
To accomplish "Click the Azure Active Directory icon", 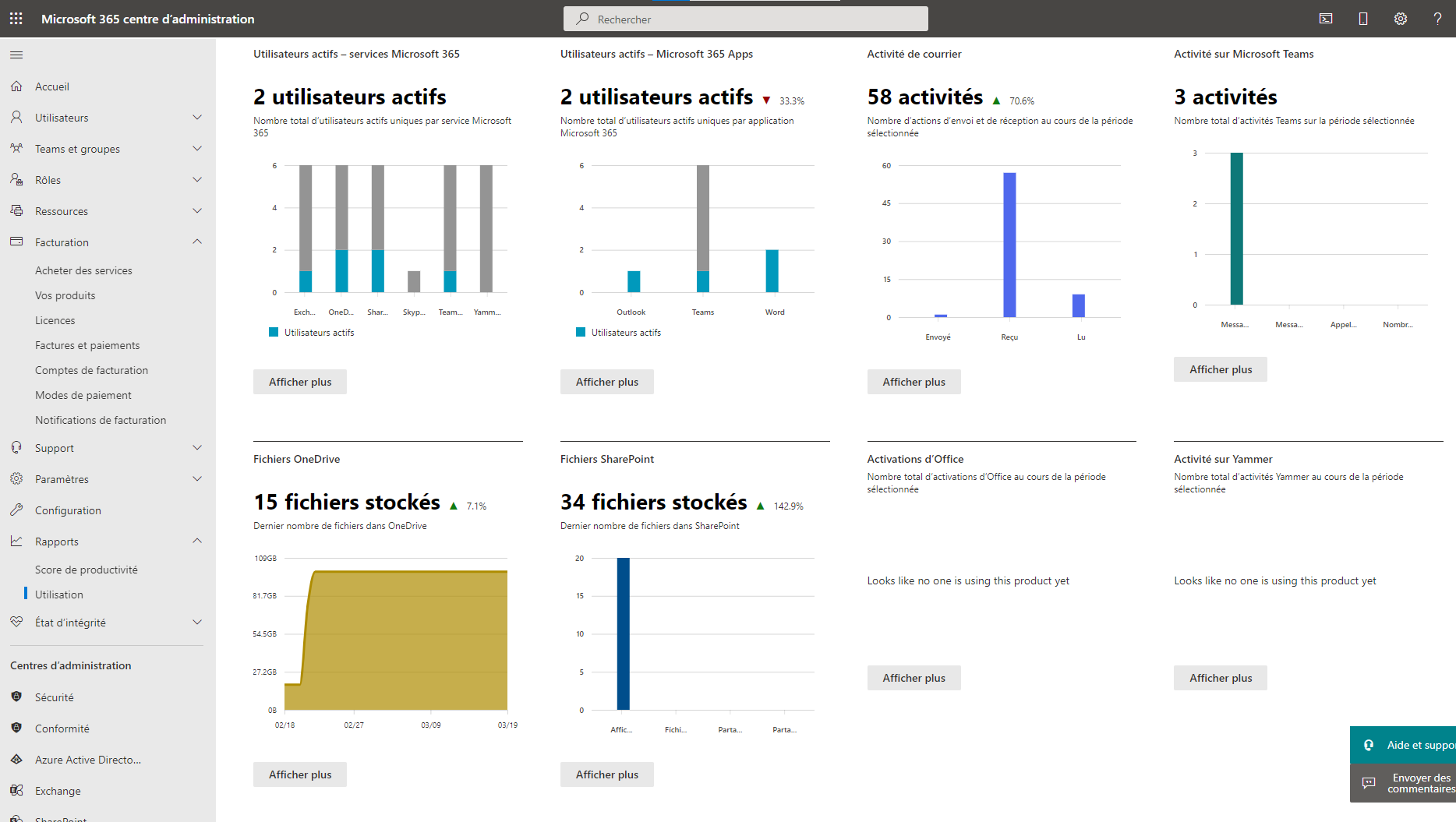I will pyautogui.click(x=16, y=760).
